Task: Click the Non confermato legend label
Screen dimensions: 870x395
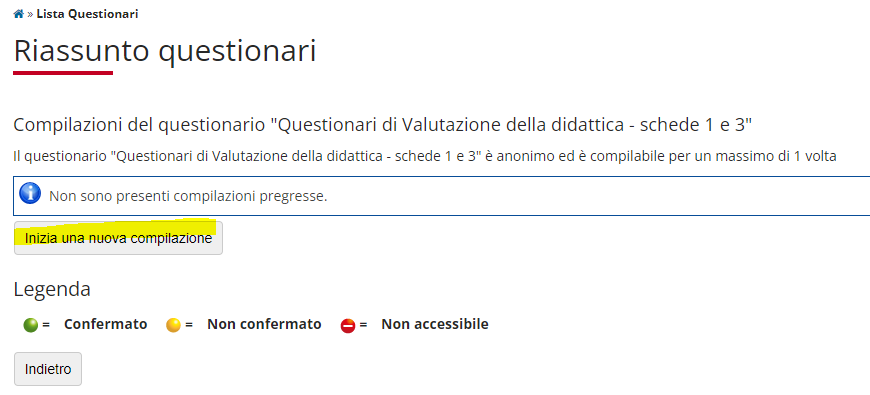Action: pyautogui.click(x=264, y=324)
